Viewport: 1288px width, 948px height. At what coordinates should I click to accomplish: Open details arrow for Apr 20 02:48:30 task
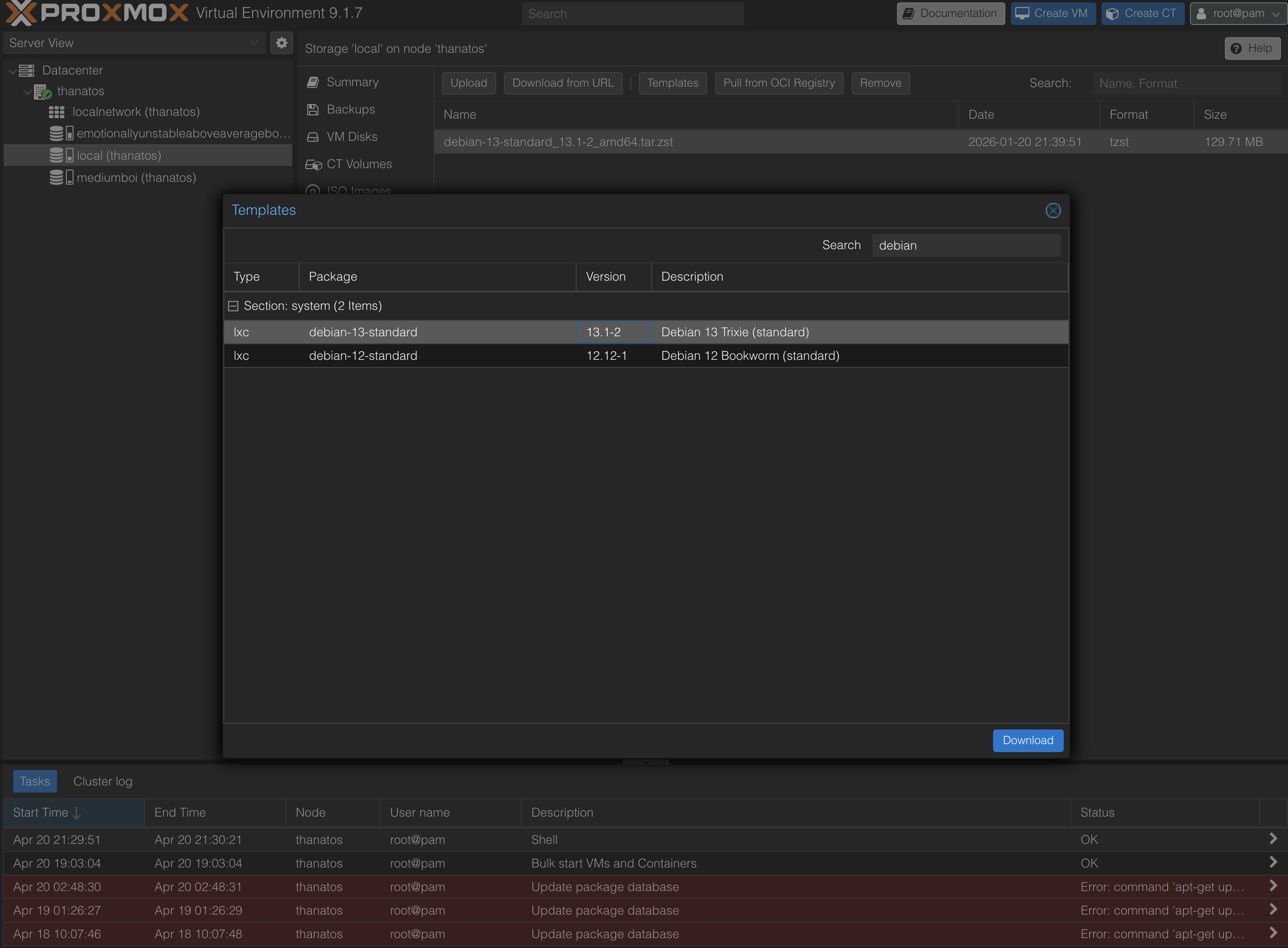[1272, 885]
